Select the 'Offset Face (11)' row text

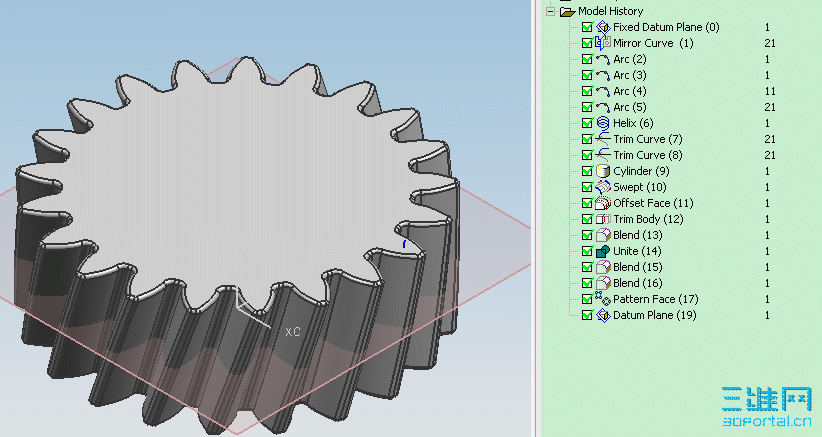coord(653,203)
